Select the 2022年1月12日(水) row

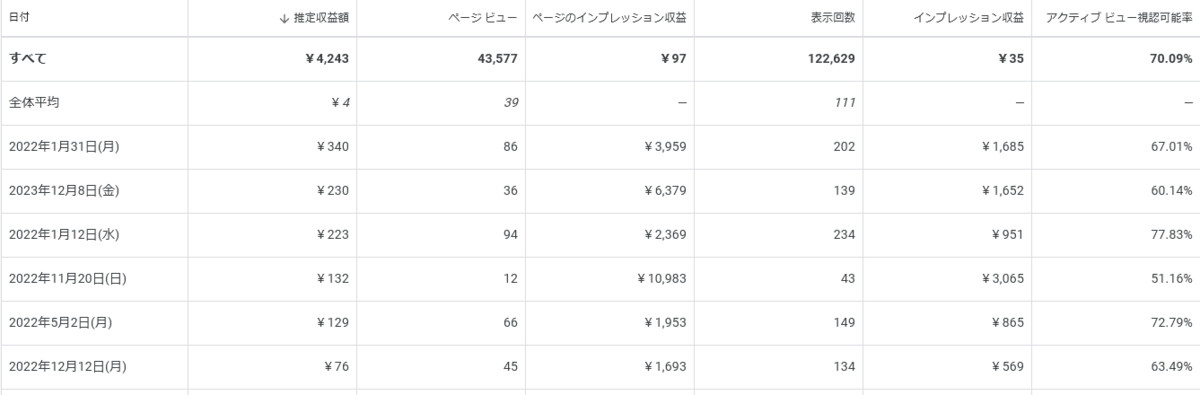(600, 235)
